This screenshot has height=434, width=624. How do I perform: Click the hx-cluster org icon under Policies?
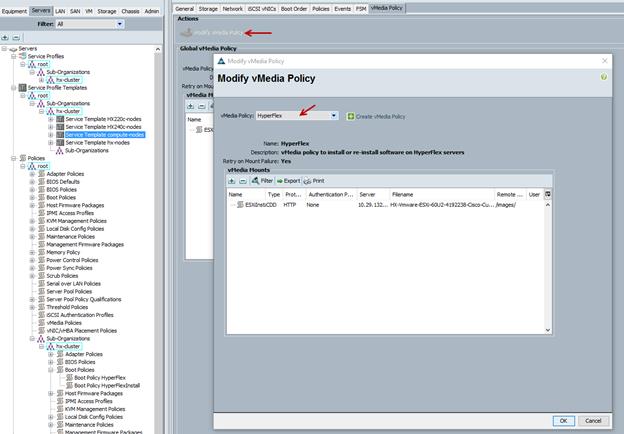pos(51,346)
